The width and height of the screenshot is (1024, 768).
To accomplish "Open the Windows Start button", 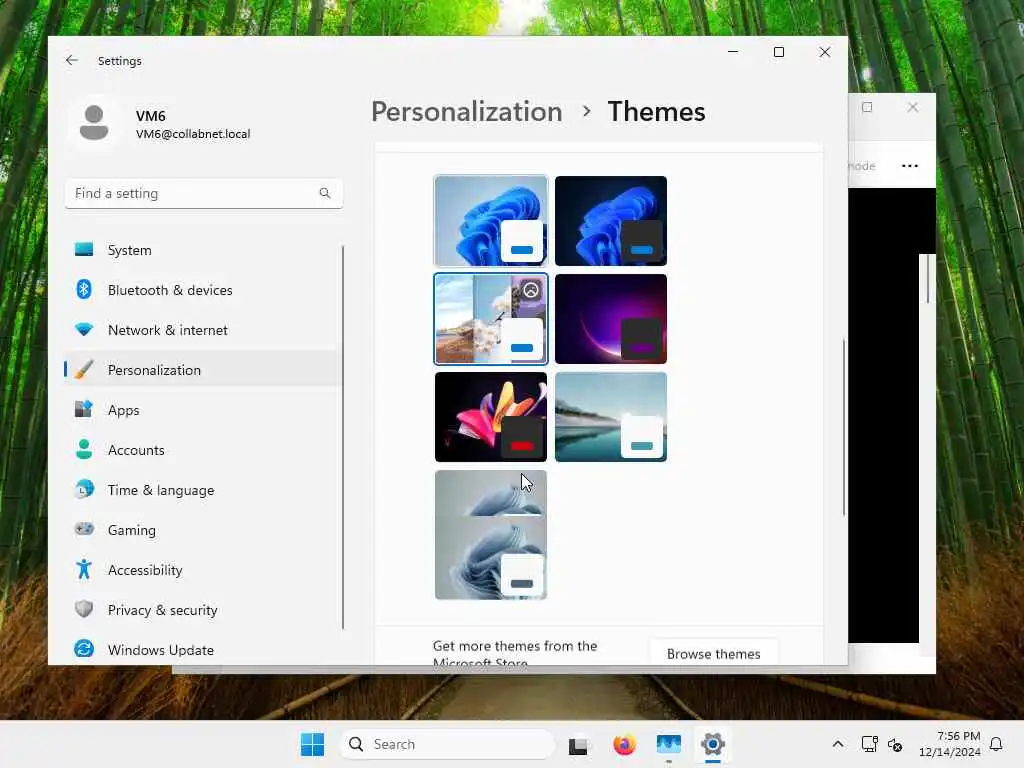I will [x=312, y=744].
